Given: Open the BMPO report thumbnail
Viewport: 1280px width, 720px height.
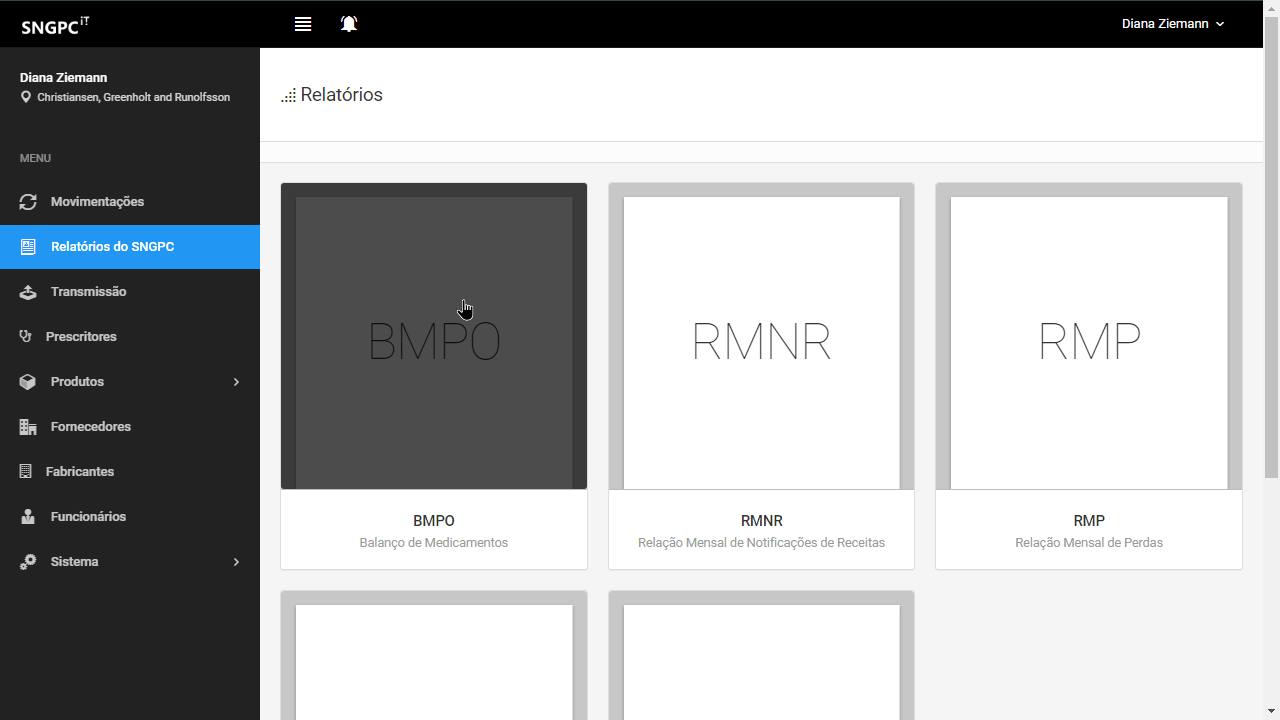Looking at the screenshot, I should click(x=434, y=336).
